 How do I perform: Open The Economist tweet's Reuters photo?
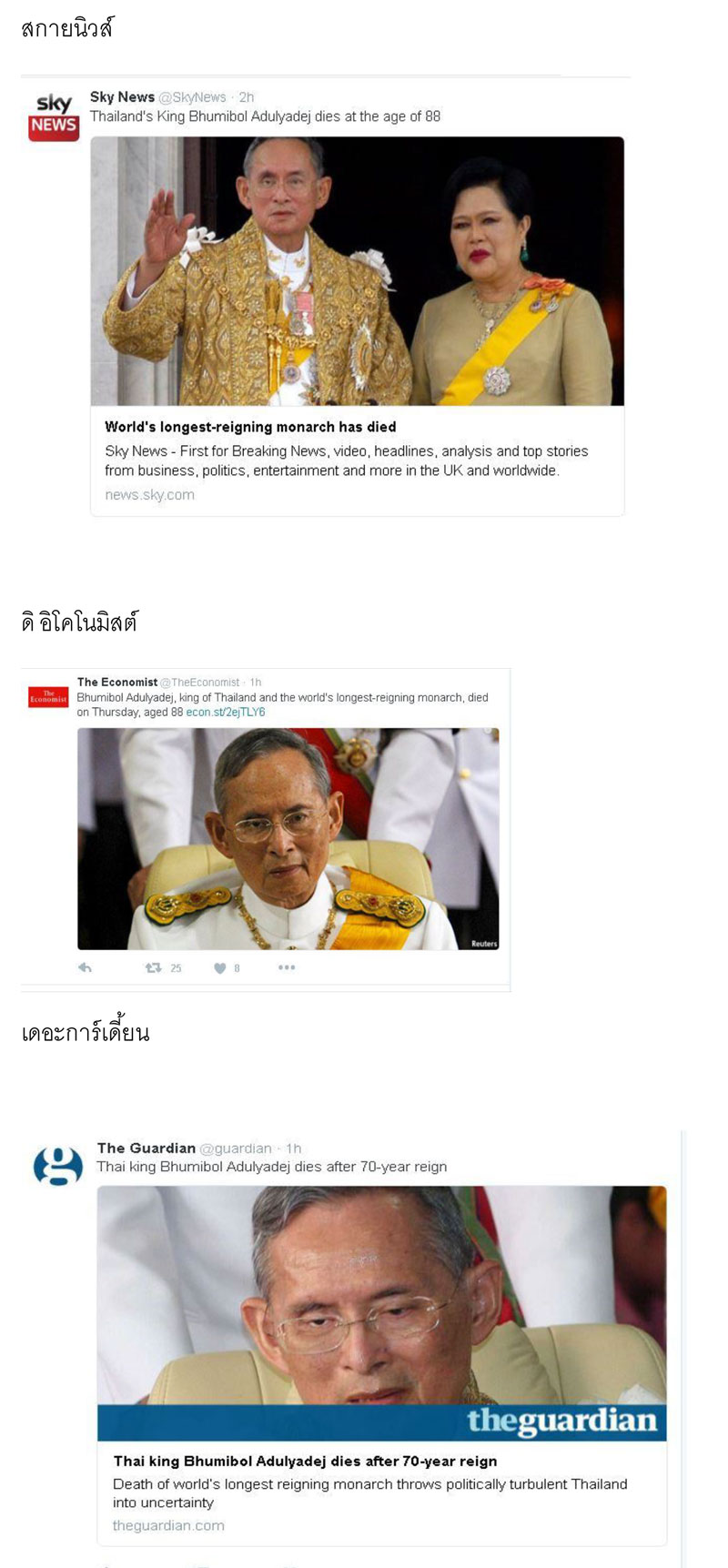288,839
